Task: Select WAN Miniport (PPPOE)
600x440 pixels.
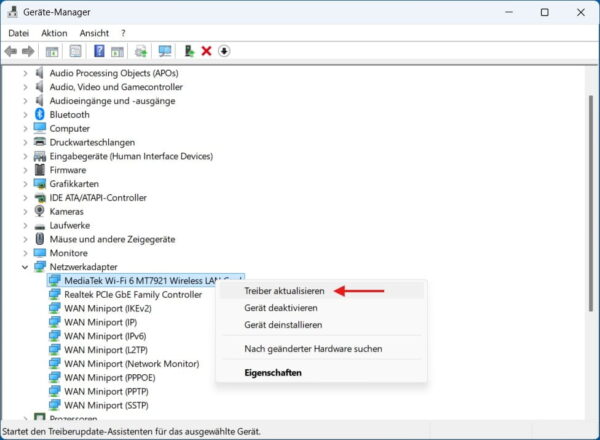Action: (110, 378)
